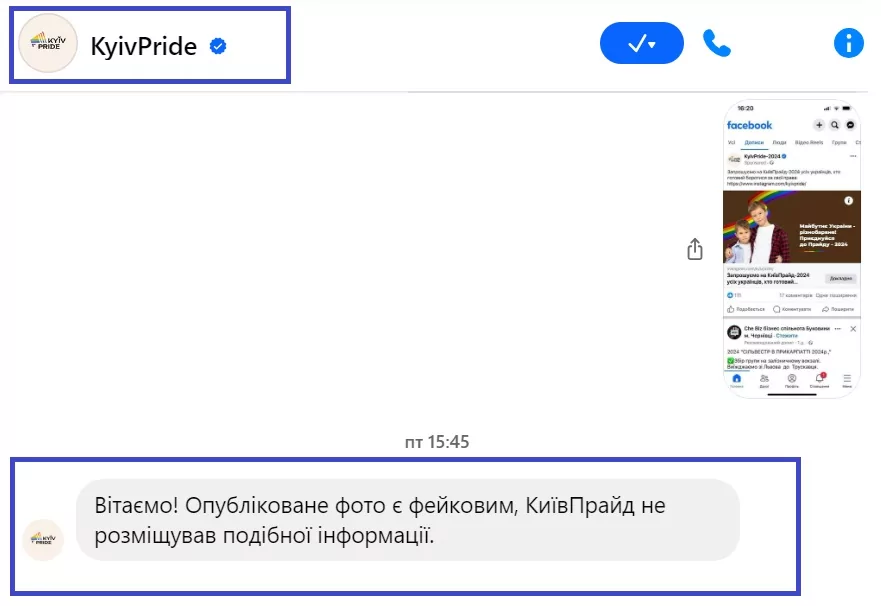The image size is (881, 606).
Task: Click the Messenger icon in Facebook screenshot header
Action: pos(850,125)
